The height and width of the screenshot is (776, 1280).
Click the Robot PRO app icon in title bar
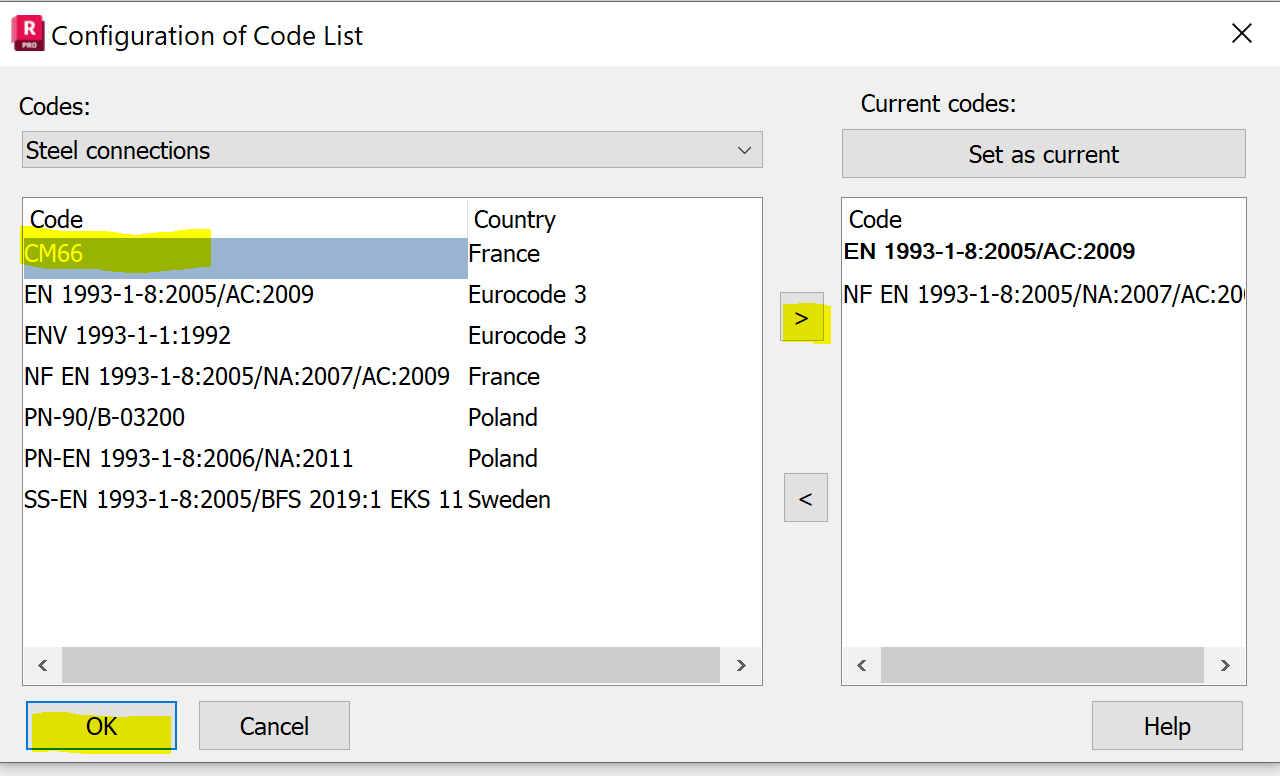pyautogui.click(x=27, y=35)
